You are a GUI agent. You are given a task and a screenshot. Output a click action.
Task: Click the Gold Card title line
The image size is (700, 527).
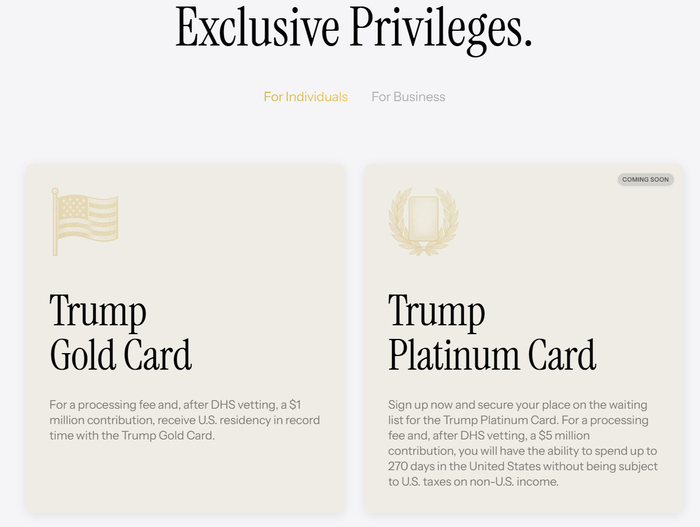click(x=121, y=355)
